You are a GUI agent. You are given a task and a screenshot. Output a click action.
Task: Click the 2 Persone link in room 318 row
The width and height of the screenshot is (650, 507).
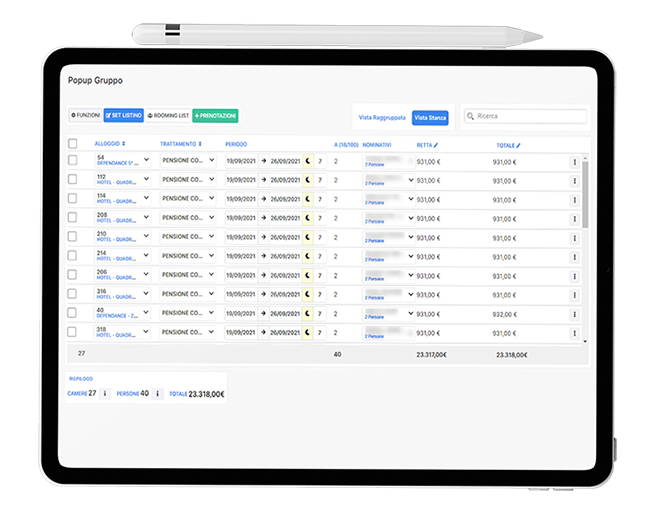[374, 336]
